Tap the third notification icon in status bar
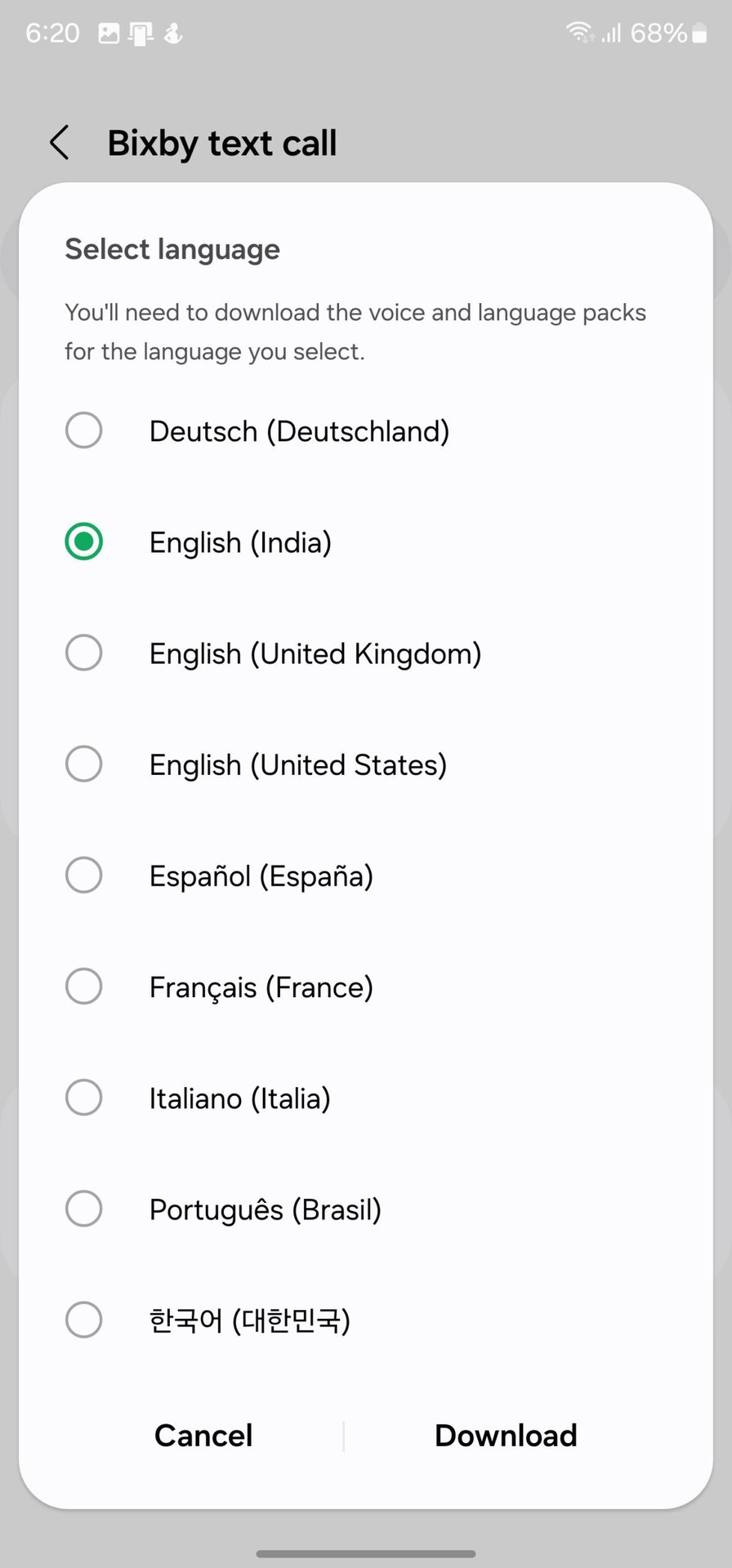This screenshot has height=1568, width=732. tap(173, 33)
